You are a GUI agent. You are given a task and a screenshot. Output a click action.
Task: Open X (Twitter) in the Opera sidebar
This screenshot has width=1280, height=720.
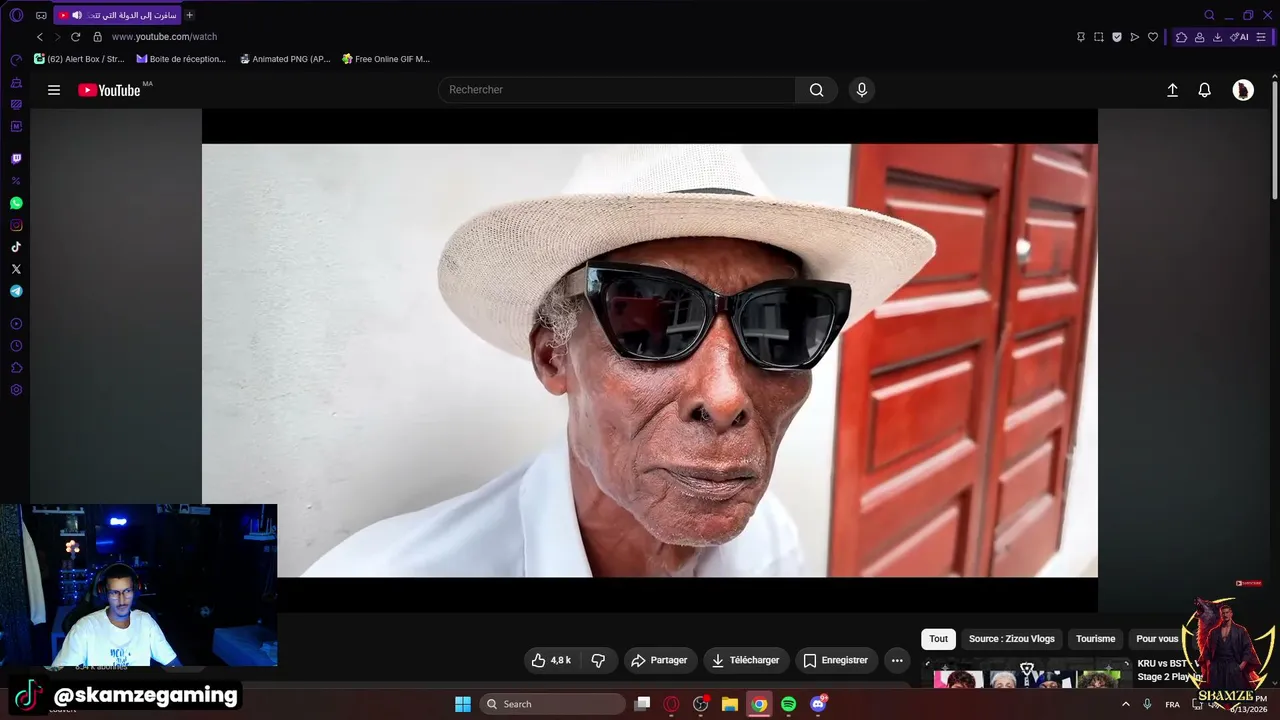pos(16,269)
